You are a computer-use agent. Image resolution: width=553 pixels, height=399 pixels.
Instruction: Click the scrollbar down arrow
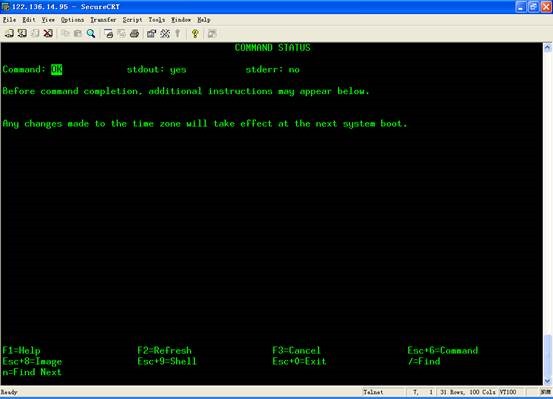click(547, 381)
